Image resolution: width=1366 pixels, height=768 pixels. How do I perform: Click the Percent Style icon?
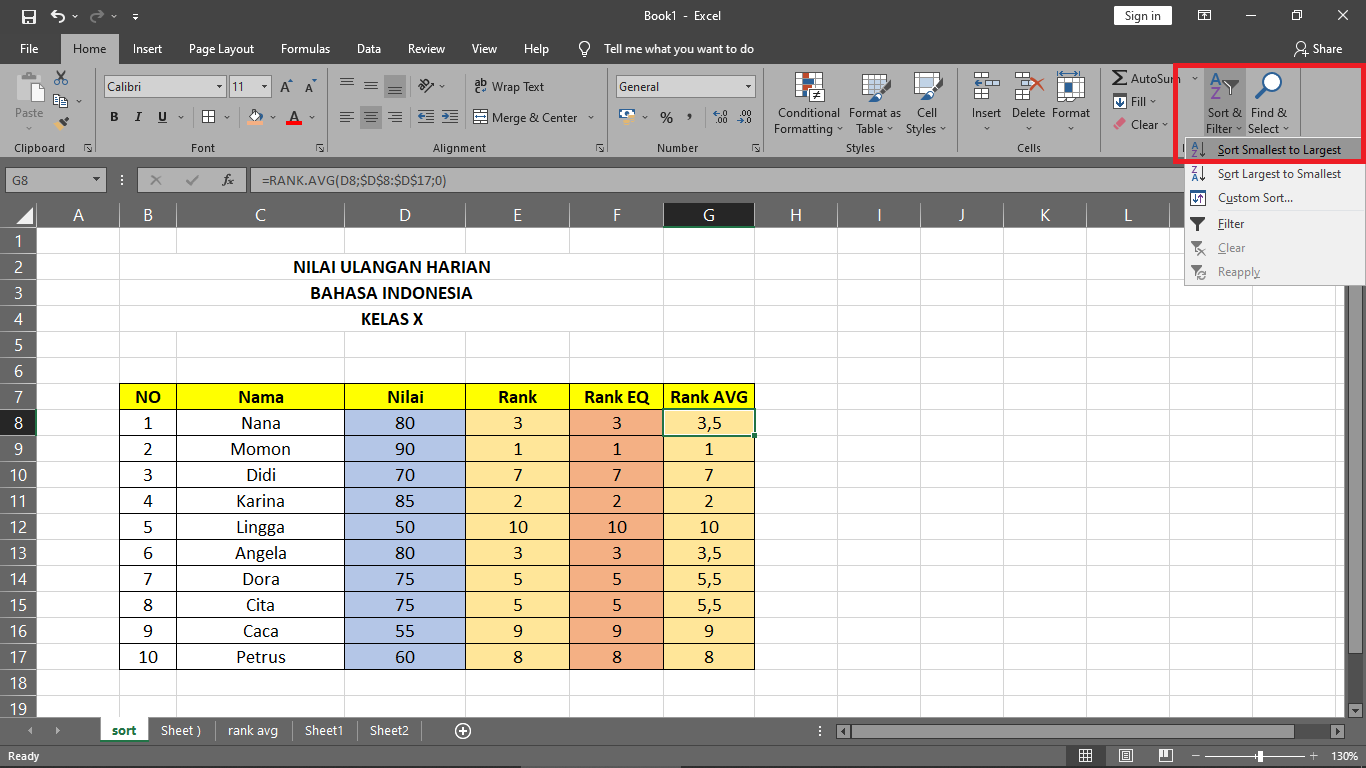[x=666, y=117]
